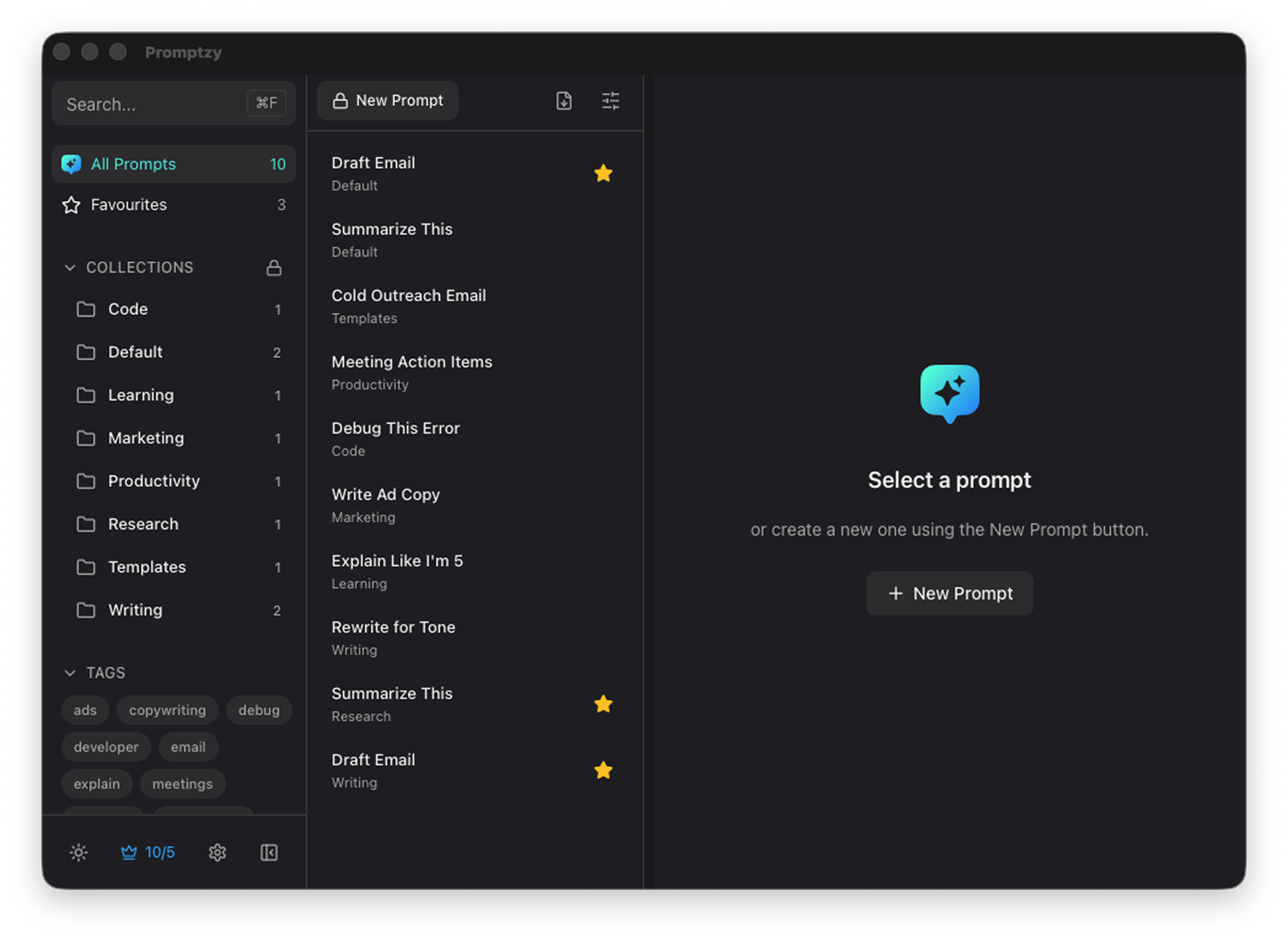Collapse the TAGS section
Viewport: 1288px width, 941px height.
click(70, 673)
